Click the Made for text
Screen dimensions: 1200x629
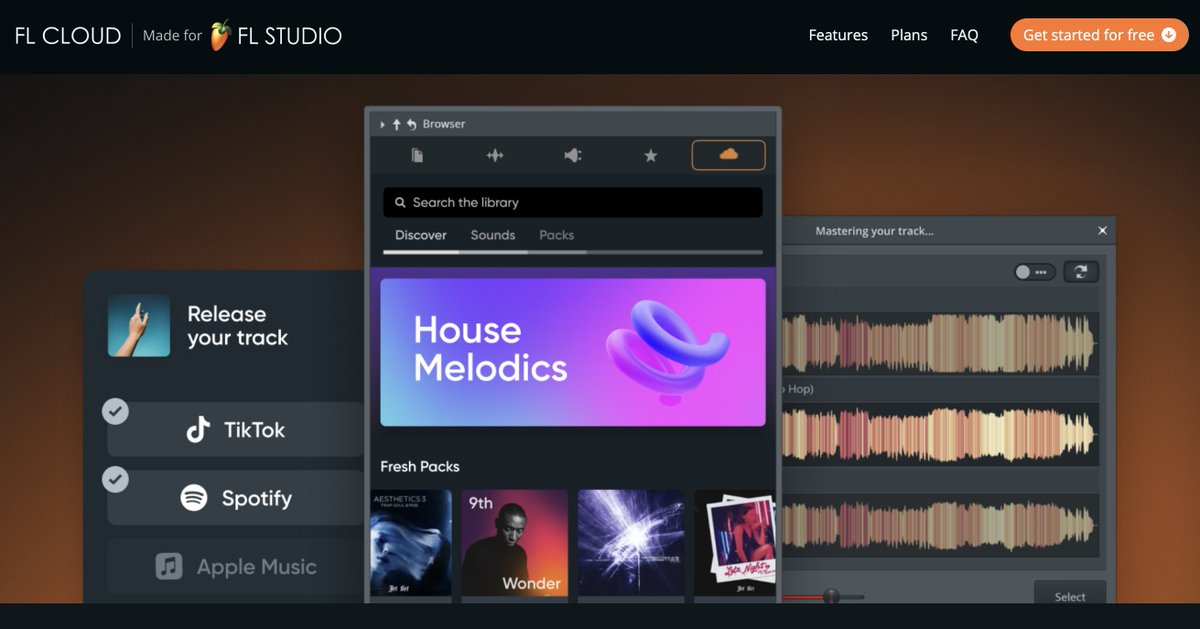point(172,36)
